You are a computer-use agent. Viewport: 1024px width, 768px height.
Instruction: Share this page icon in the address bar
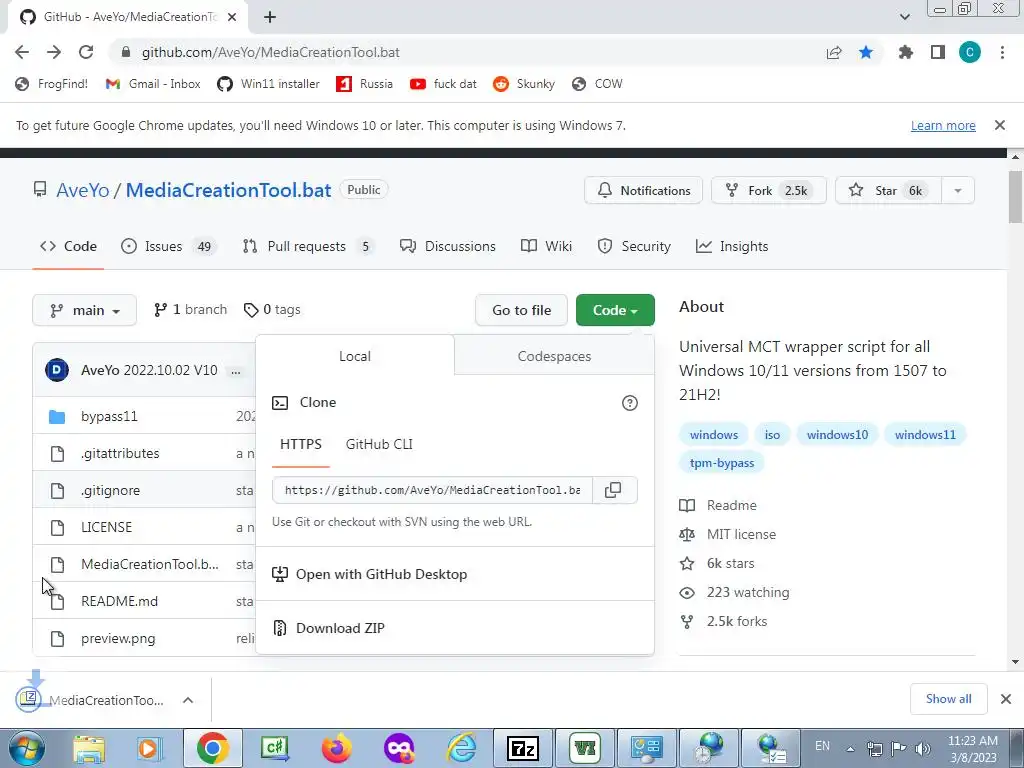834,52
